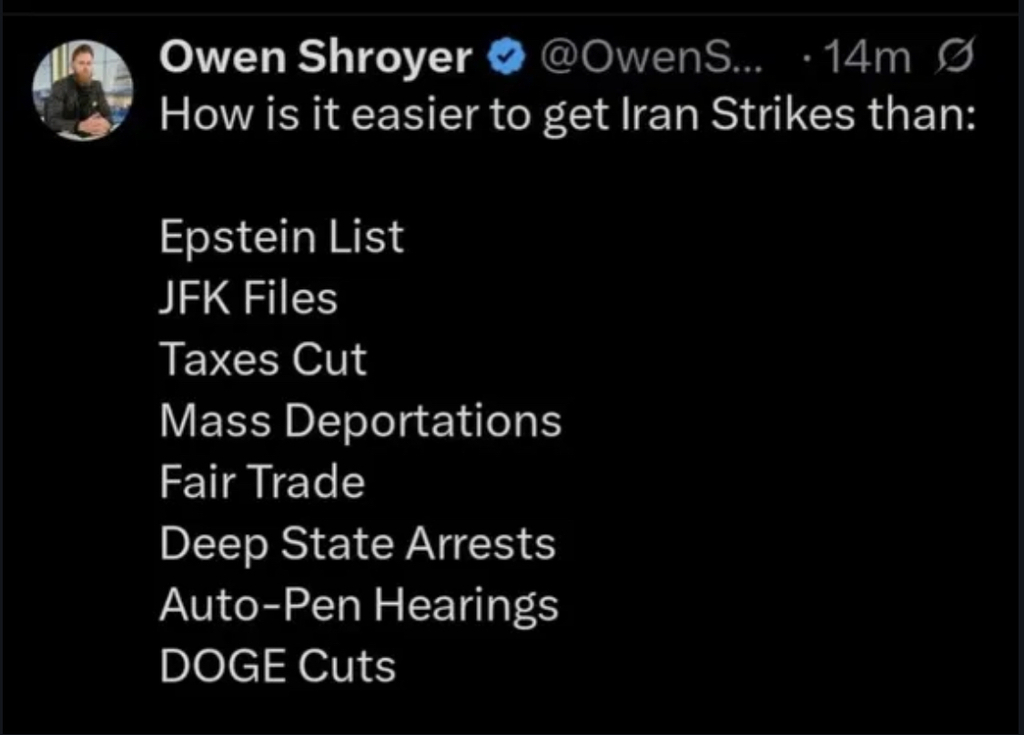Screen dimensions: 1024x735
Task: Click the "Taxes Cut" line
Action: (x=263, y=360)
